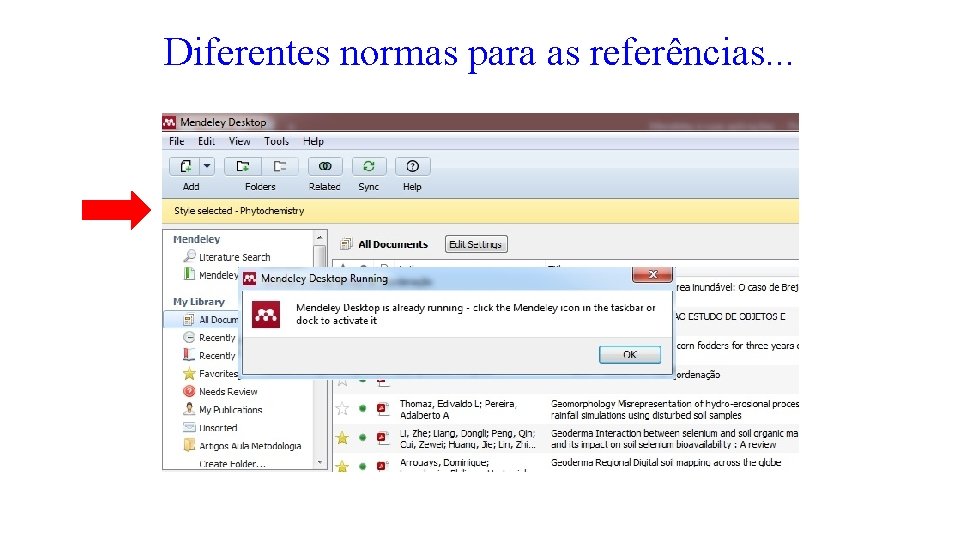Click the Related documents toolbar icon
960x540 pixels.
click(325, 167)
